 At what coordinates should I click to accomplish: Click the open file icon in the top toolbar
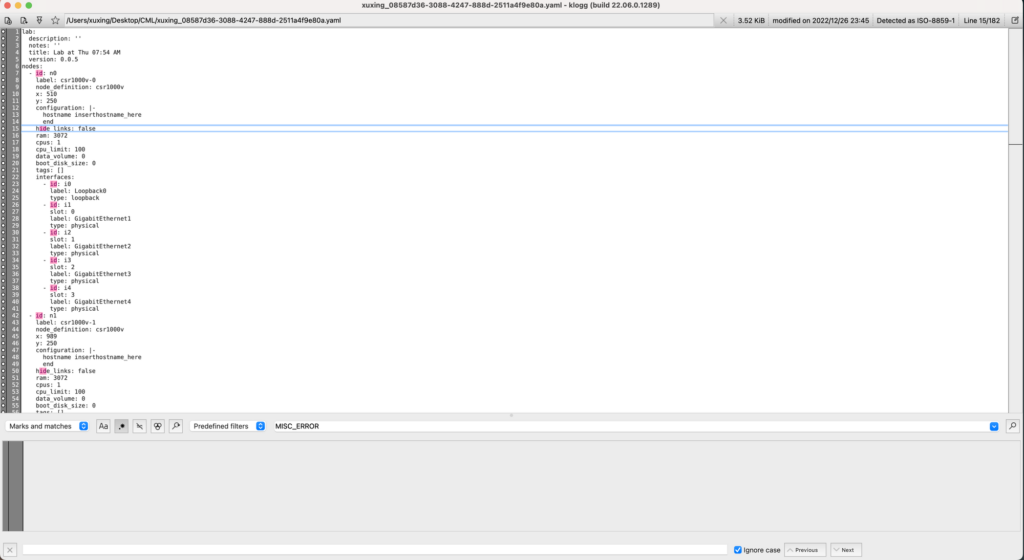8,20
